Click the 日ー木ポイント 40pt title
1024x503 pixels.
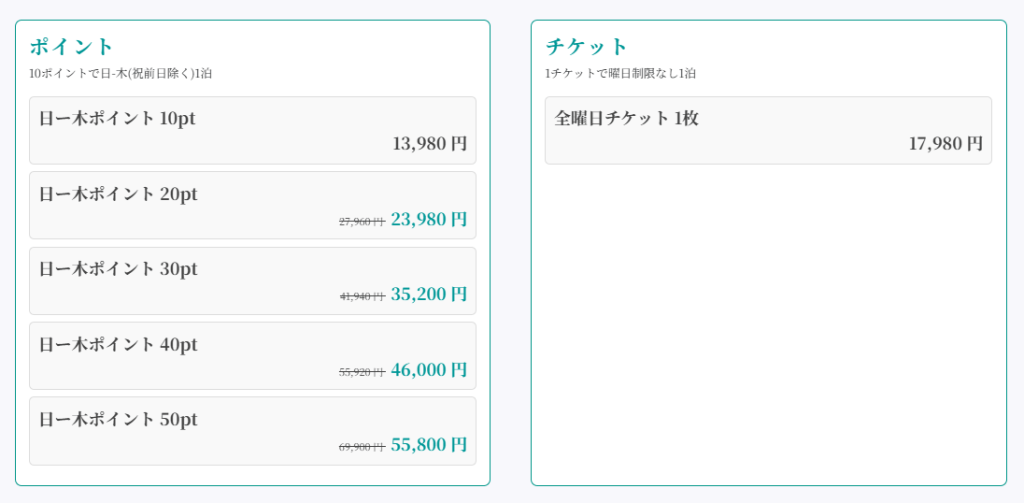tap(118, 344)
